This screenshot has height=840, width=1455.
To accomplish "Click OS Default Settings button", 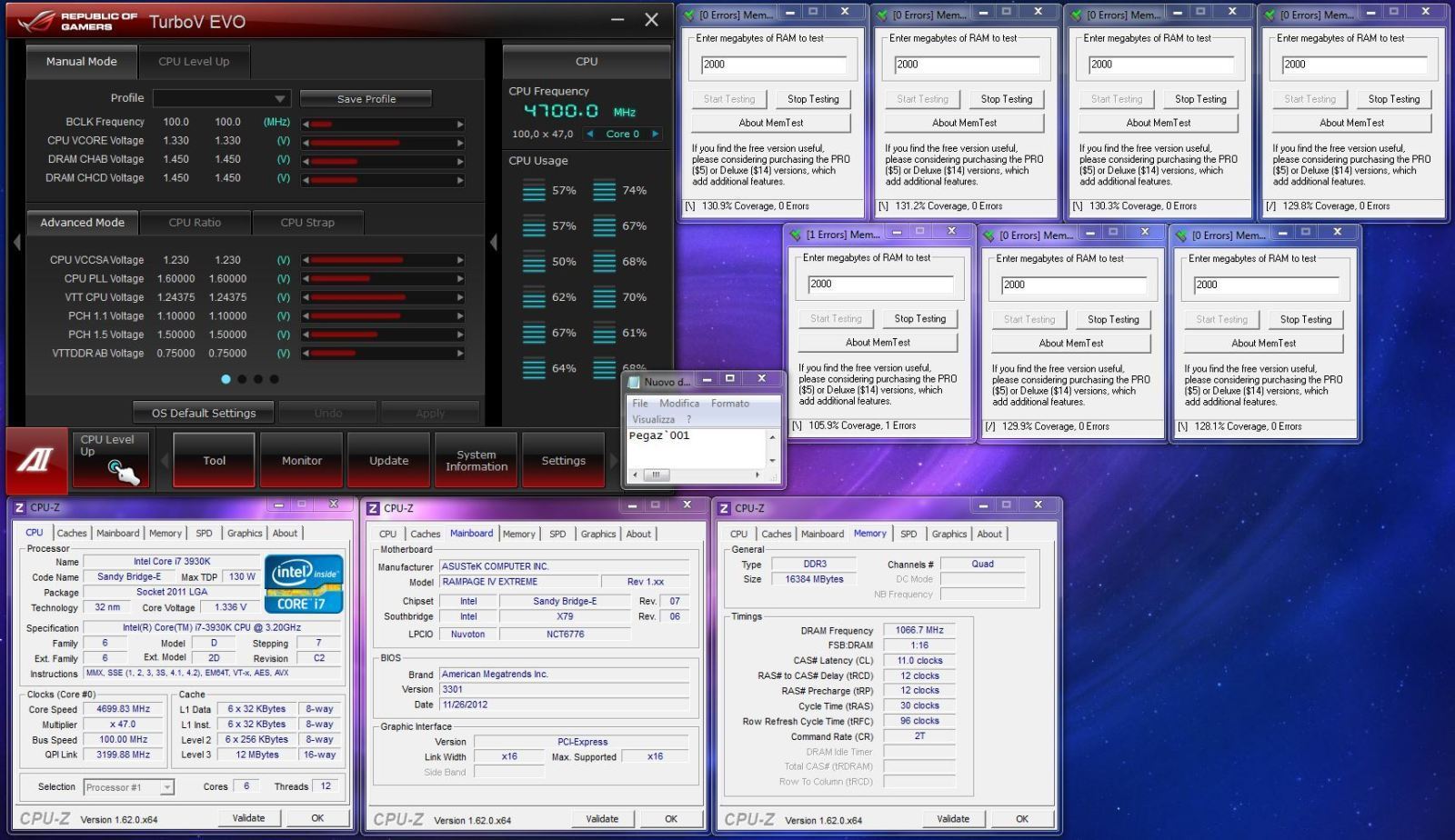I will click(204, 413).
